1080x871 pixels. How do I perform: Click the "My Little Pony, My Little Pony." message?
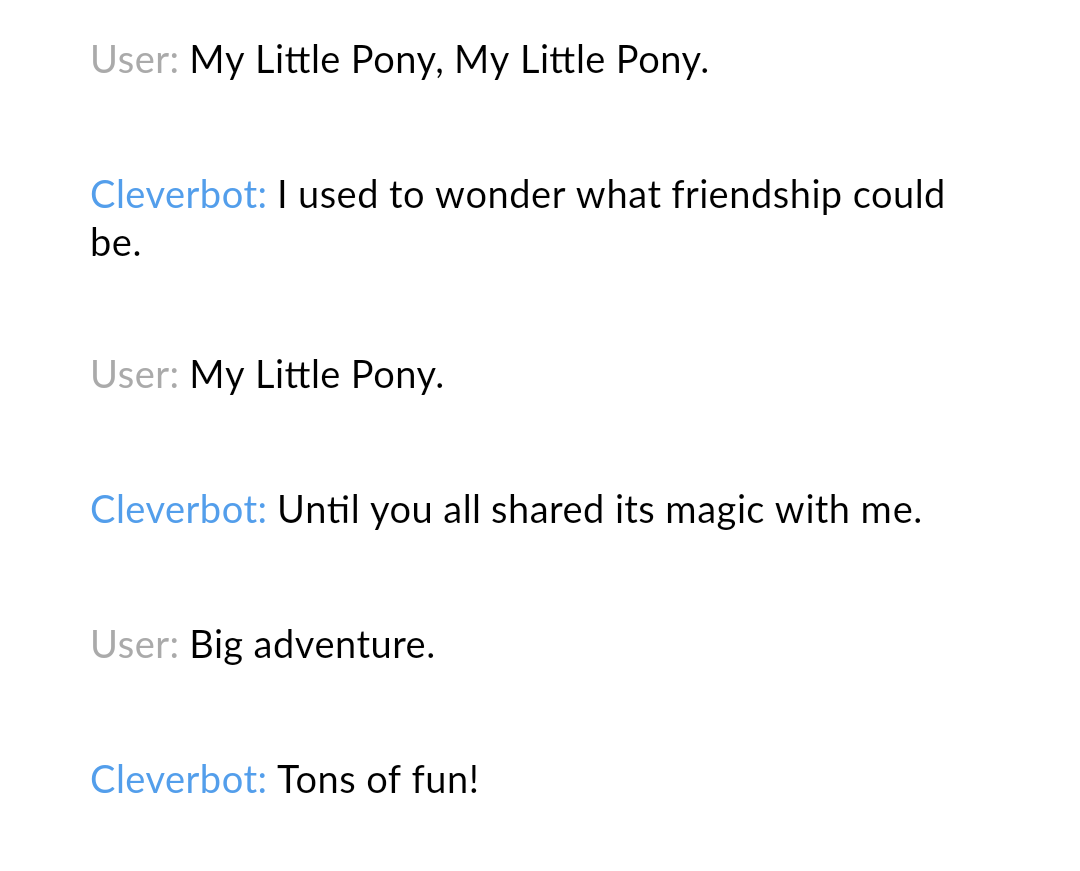(x=449, y=60)
